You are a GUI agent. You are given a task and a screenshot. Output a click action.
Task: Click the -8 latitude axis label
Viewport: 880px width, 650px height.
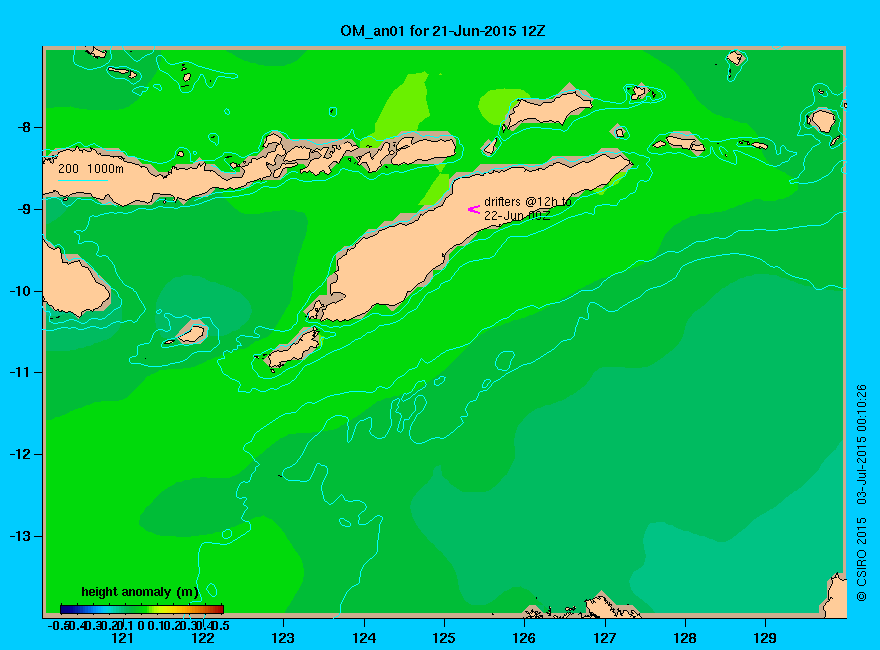tap(24, 127)
